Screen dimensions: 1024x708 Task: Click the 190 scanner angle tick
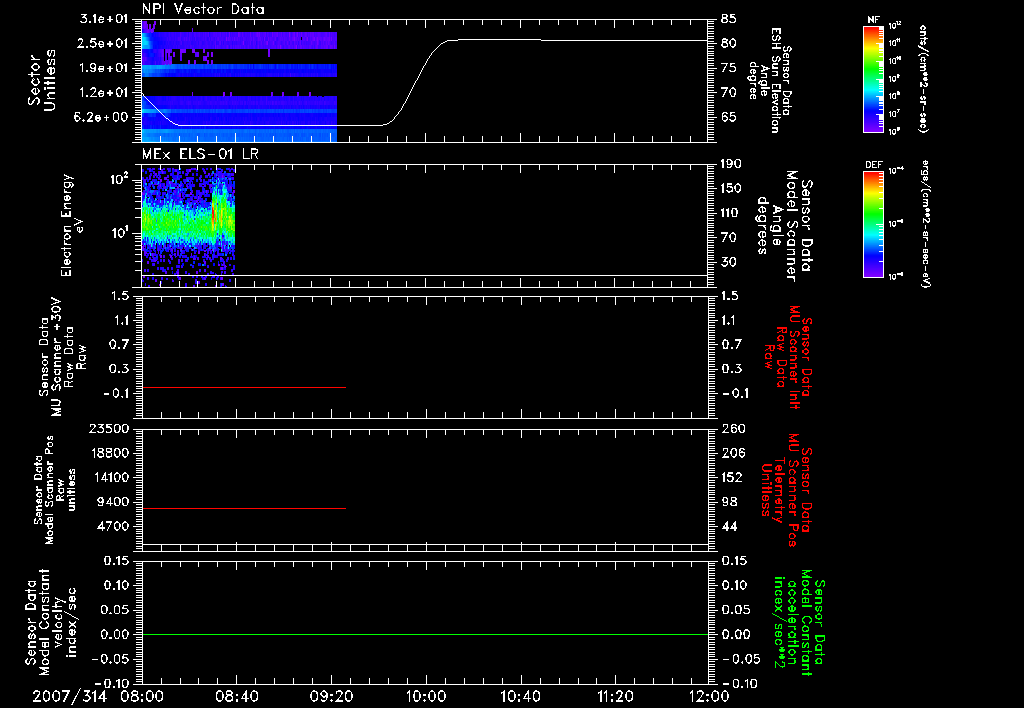[732, 164]
